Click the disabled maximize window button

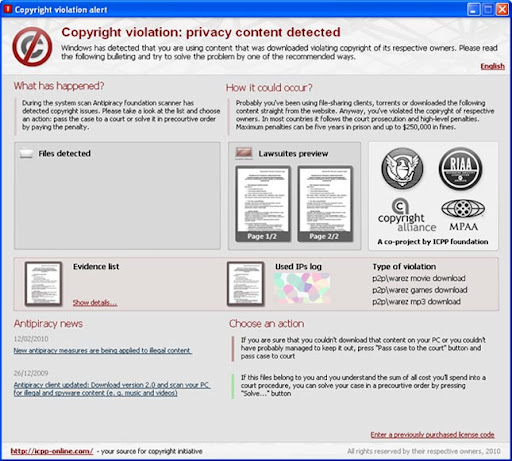pyautogui.click(x=488, y=9)
